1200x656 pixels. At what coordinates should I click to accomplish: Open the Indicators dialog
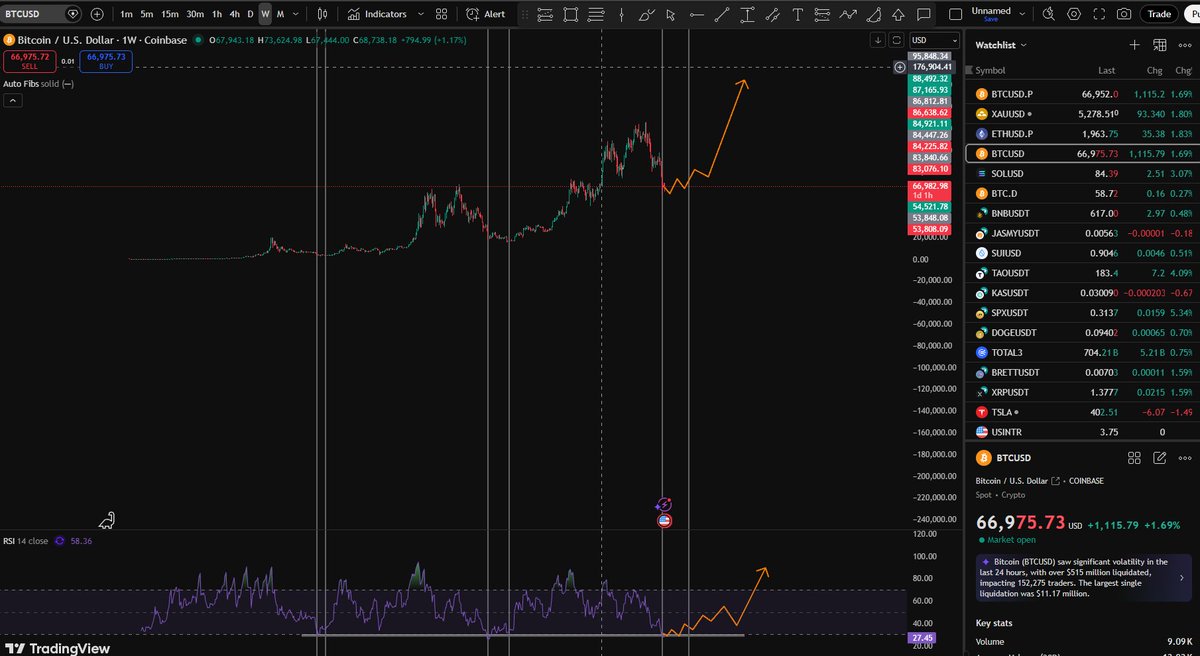click(377, 14)
